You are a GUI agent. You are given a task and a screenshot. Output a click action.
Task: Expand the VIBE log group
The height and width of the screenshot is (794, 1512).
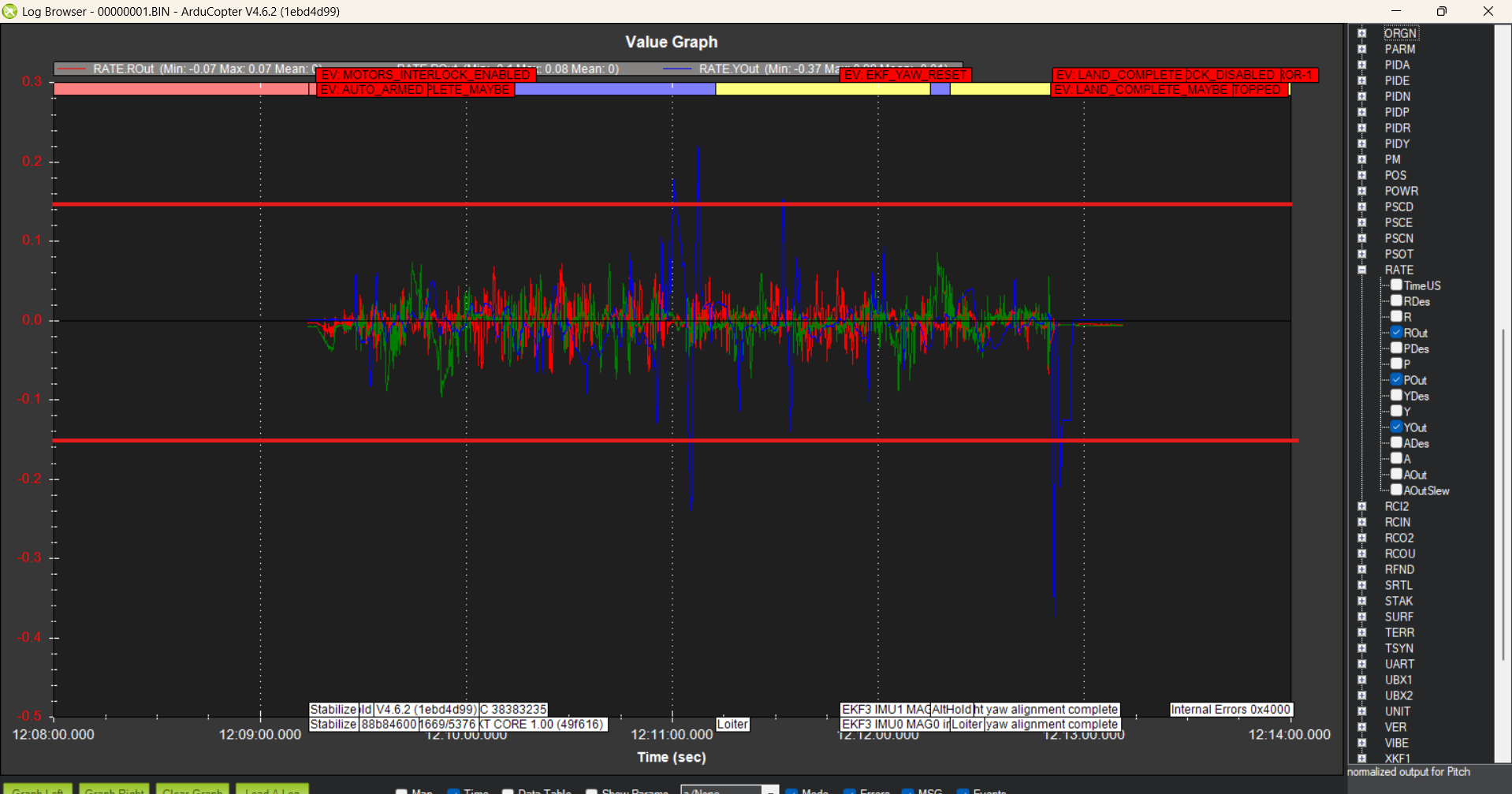coord(1361,743)
